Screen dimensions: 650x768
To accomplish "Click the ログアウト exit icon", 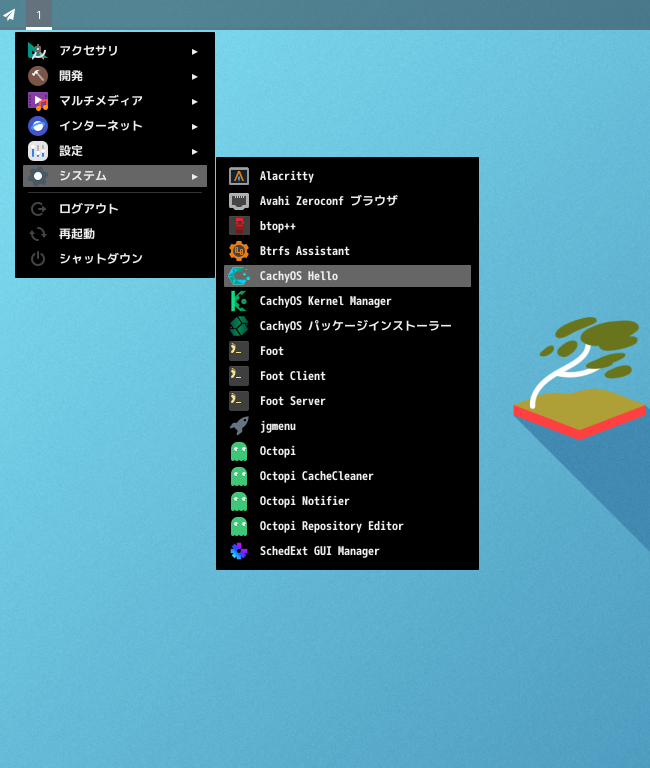I will pyautogui.click(x=38, y=209).
